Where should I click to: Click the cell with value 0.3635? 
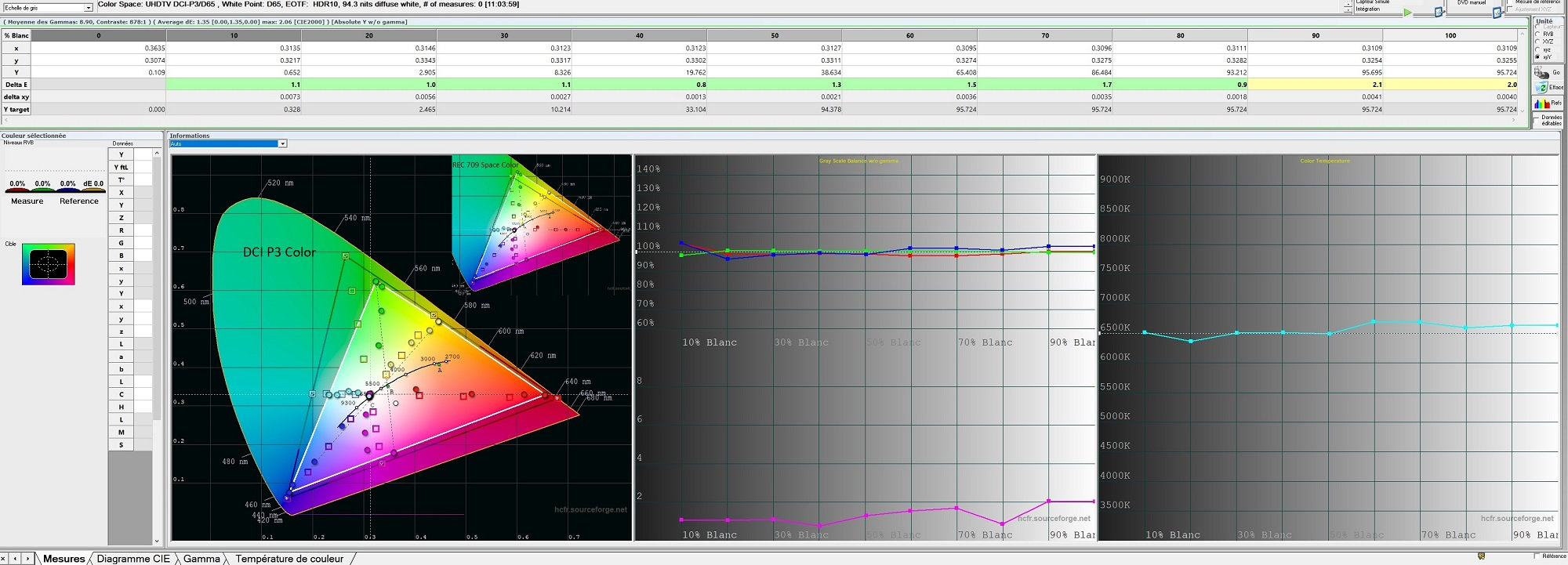point(99,48)
